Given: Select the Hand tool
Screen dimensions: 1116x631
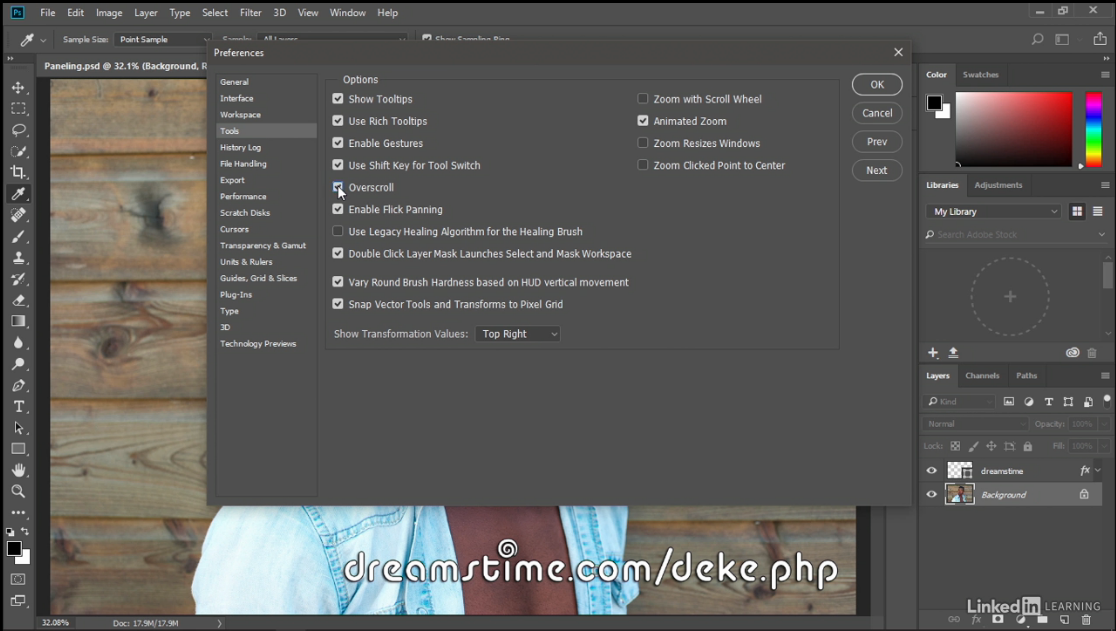Looking at the screenshot, I should pyautogui.click(x=19, y=470).
